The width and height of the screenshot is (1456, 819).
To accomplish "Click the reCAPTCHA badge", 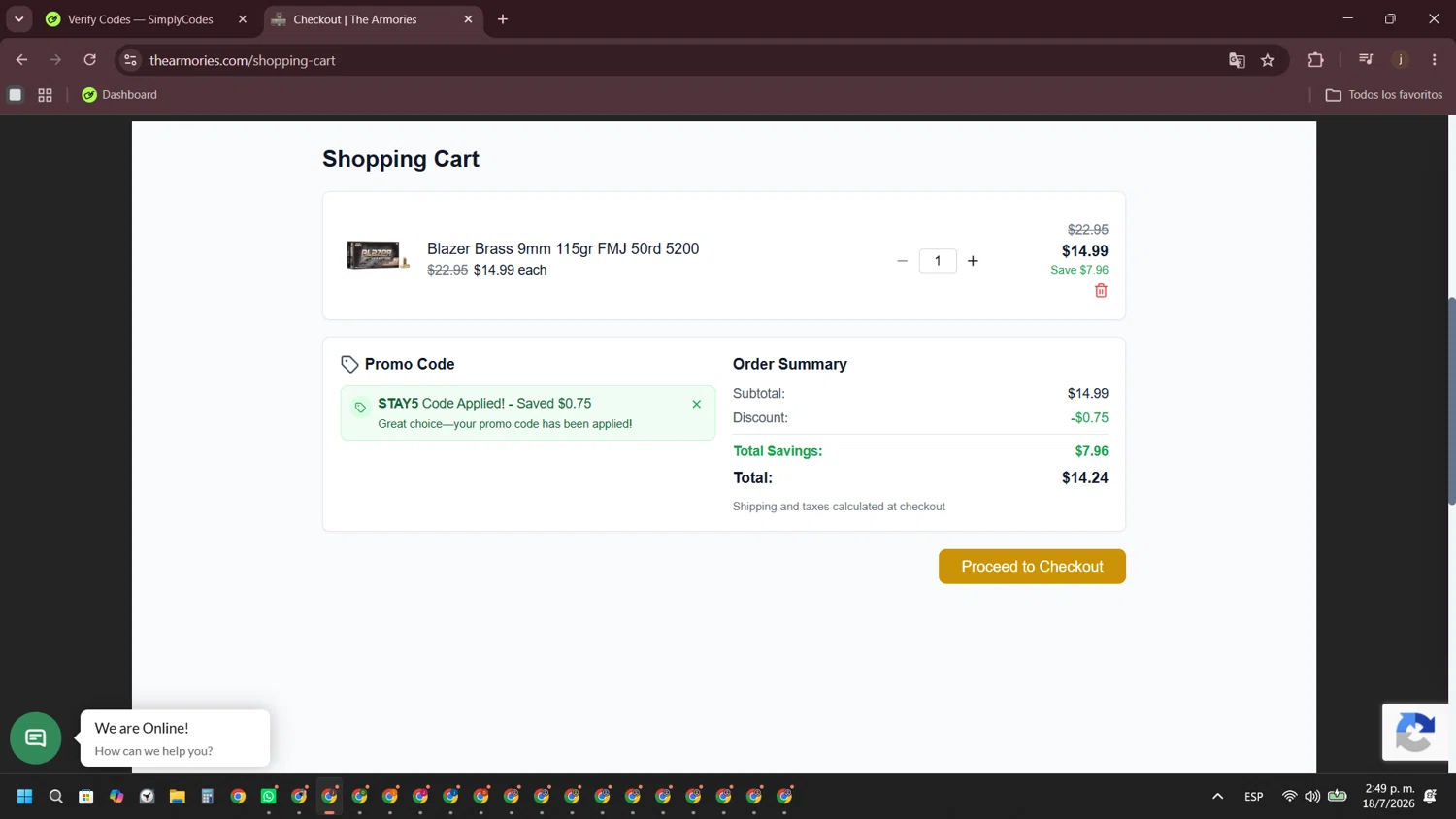I will [1415, 733].
